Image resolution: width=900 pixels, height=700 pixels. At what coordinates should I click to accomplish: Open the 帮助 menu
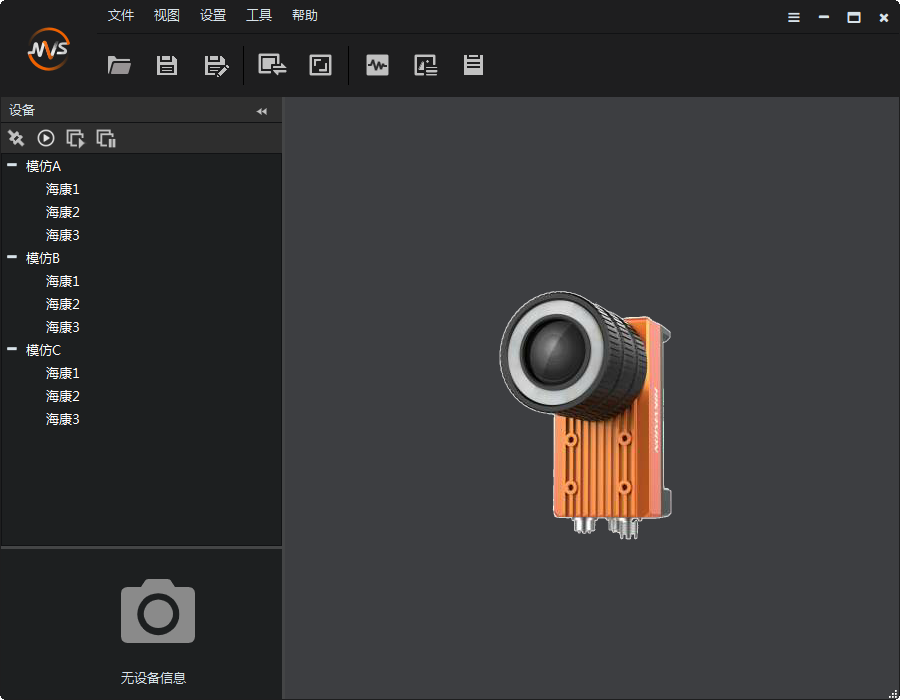[x=305, y=15]
